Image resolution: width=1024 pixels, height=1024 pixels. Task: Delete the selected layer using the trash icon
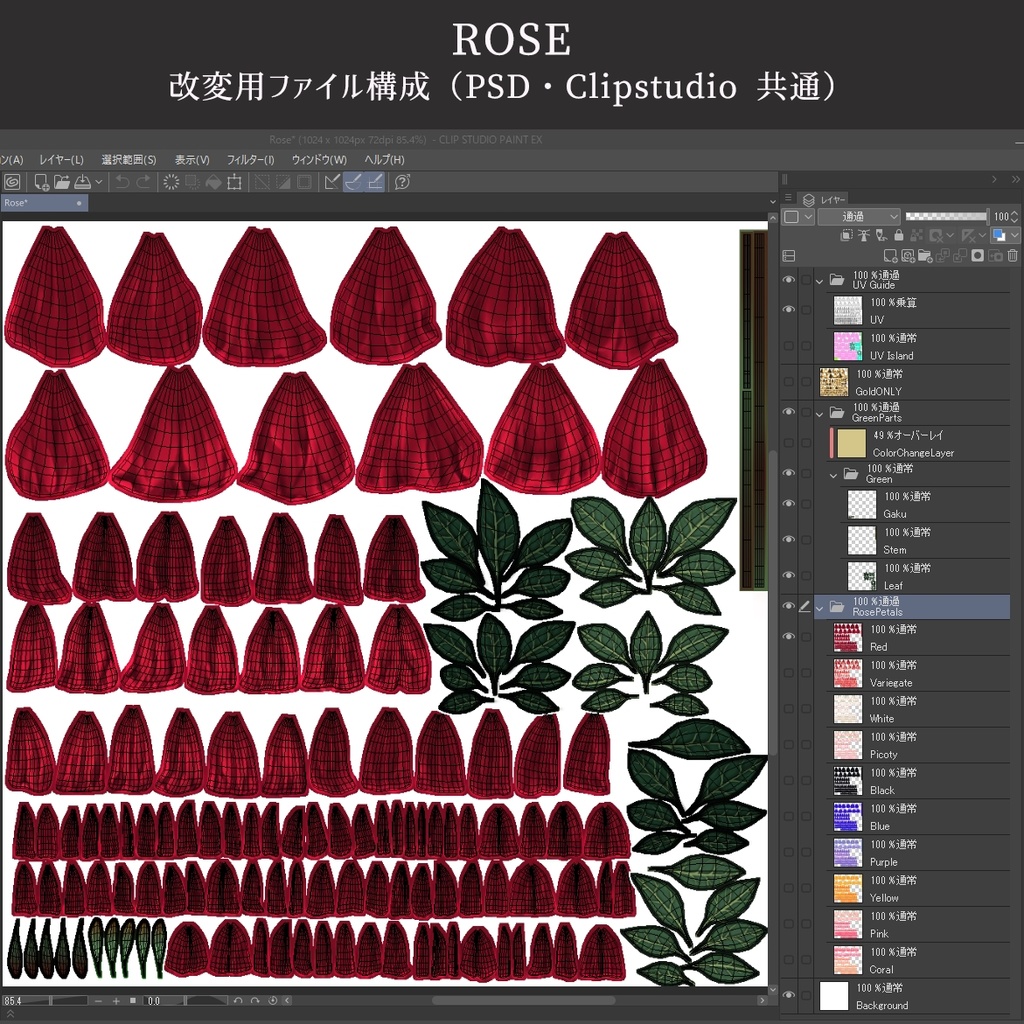[1012, 256]
